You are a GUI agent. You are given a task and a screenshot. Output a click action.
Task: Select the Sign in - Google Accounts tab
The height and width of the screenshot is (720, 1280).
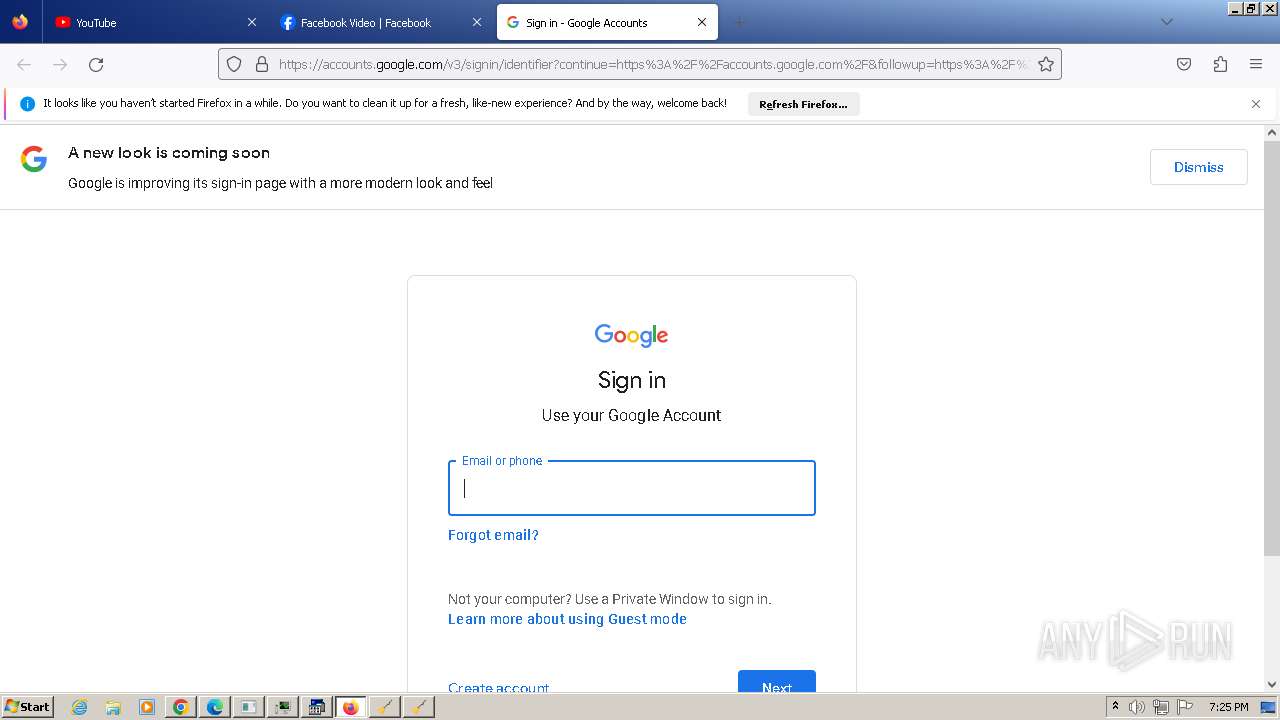click(x=607, y=22)
